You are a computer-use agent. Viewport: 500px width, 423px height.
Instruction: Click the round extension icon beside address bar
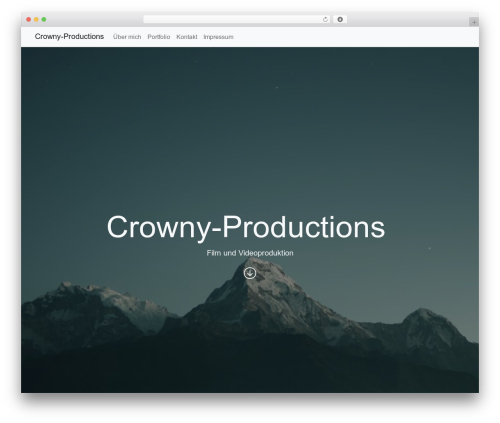(340, 19)
